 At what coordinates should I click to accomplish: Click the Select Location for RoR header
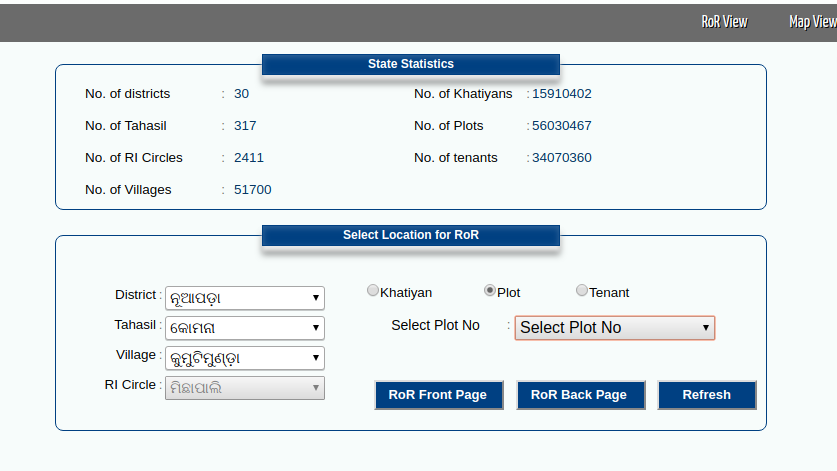coord(411,235)
